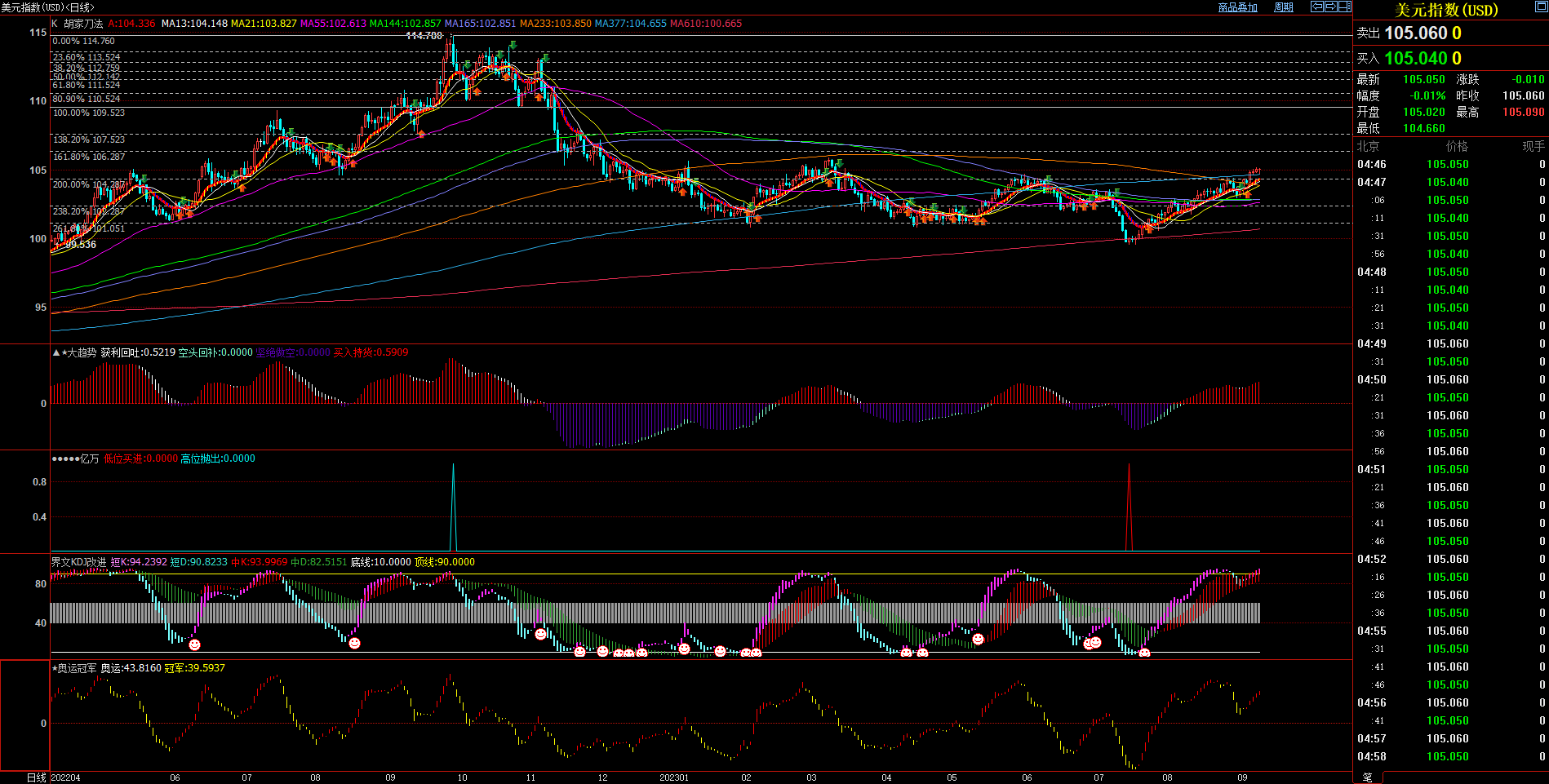Open the 日线 period selector at bottom left

click(36, 777)
